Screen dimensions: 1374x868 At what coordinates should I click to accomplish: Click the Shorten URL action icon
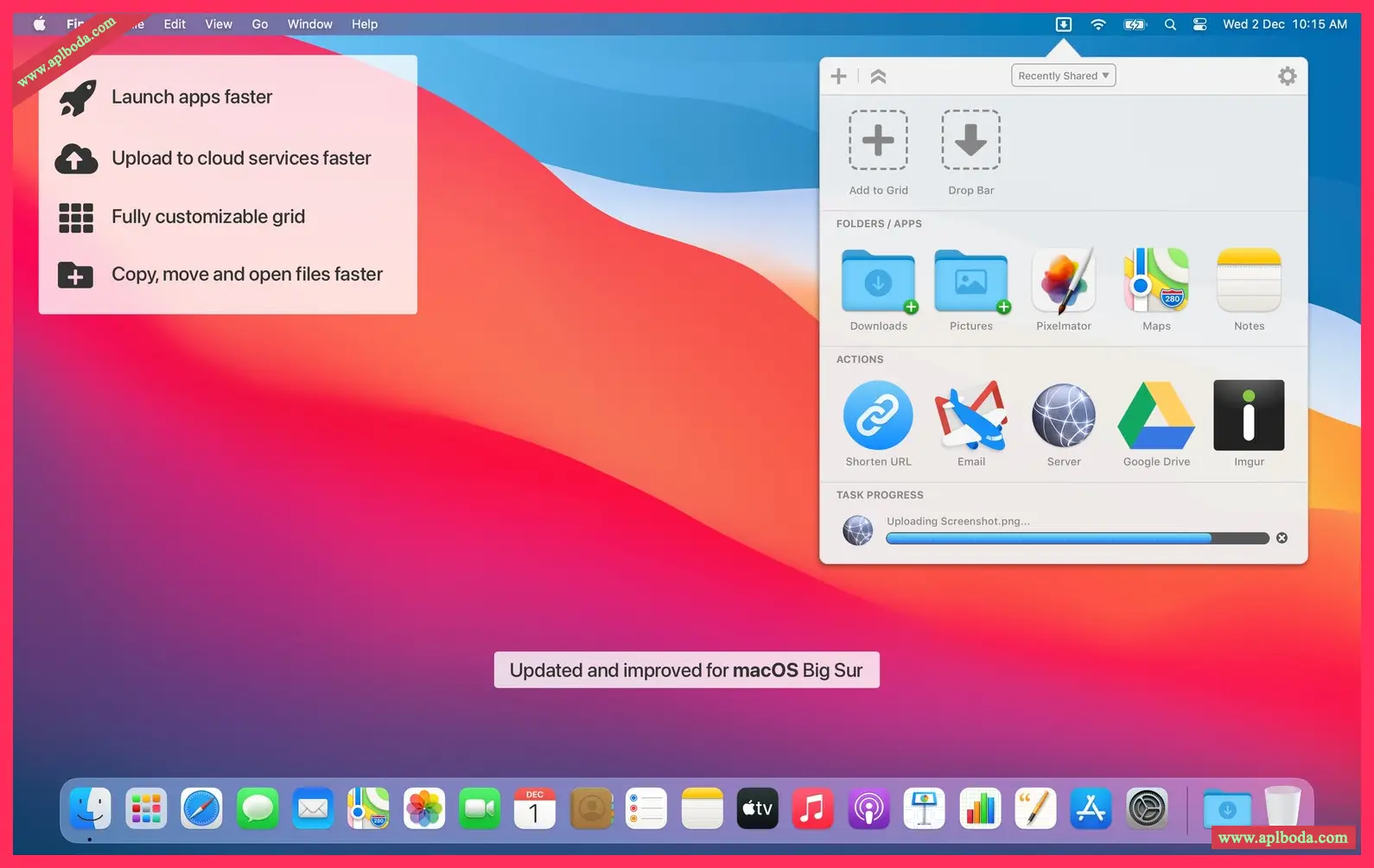click(x=878, y=415)
